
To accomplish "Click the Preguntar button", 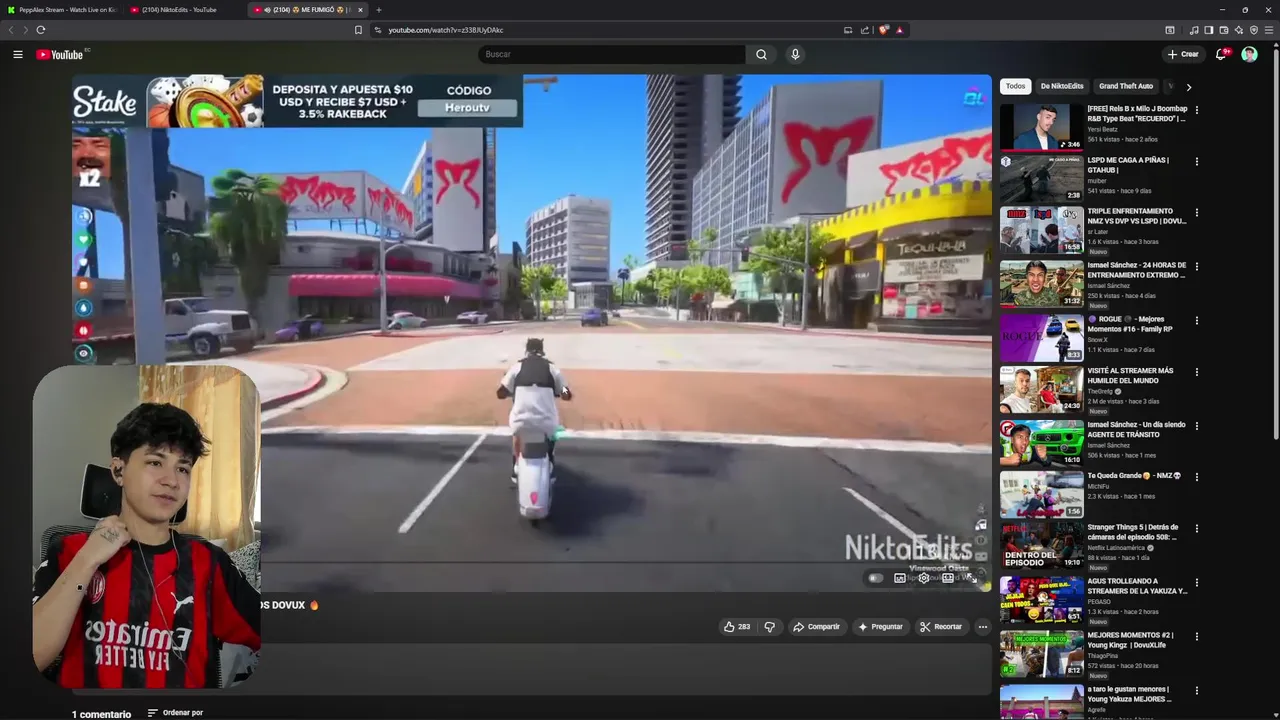I will coord(880,627).
